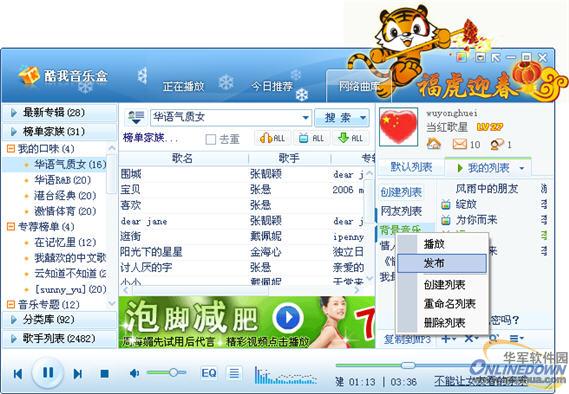Image resolution: width=569 pixels, height=394 pixels.
Task: Open the 默认列表 tab
Action: (411, 167)
